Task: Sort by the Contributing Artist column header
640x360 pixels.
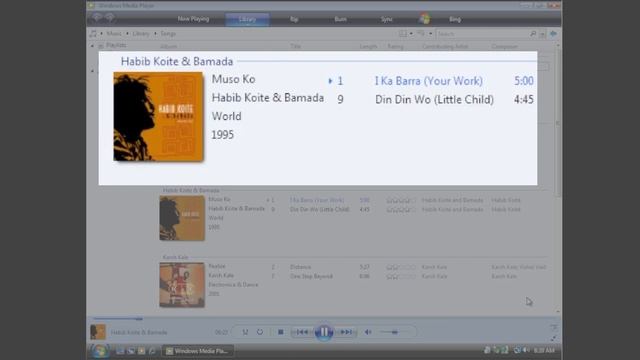Action: (445, 47)
